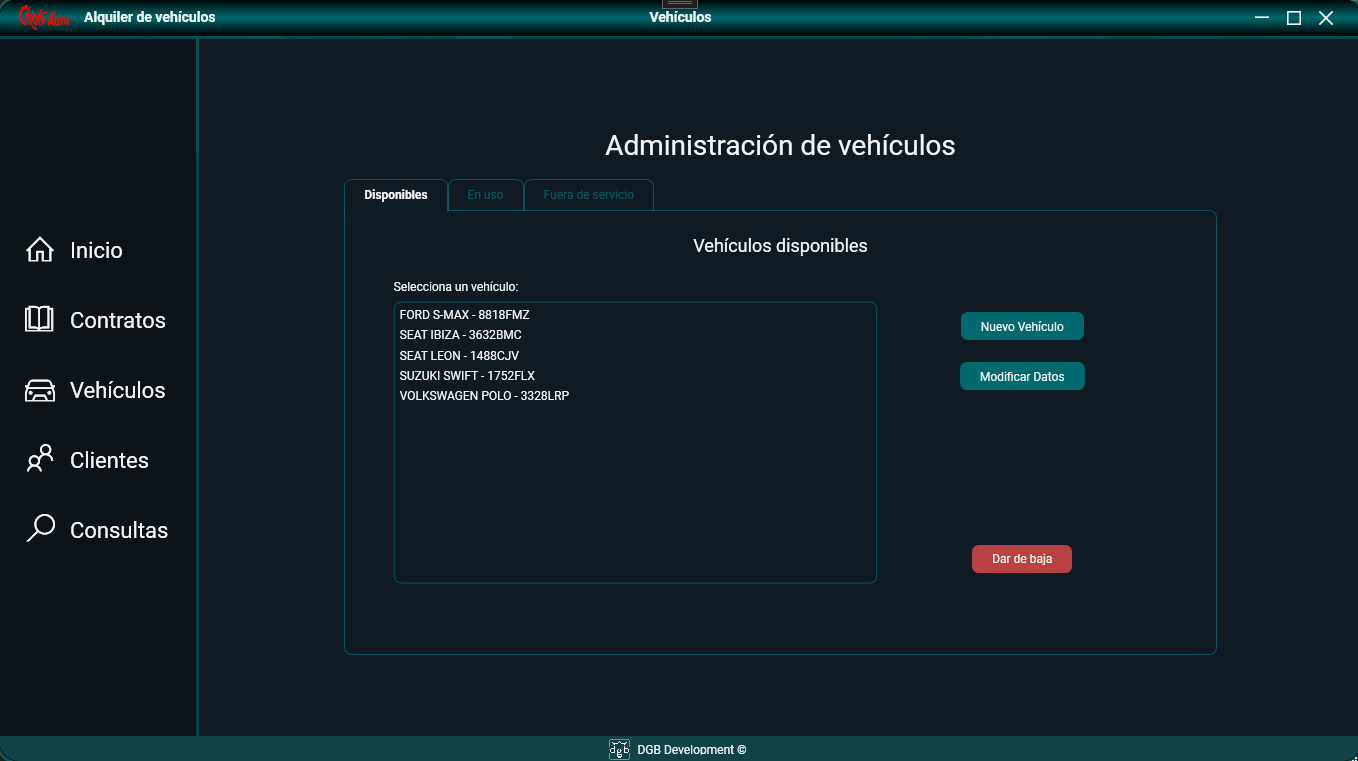This screenshot has height=761, width=1358.
Task: Select SEAT IBIZA - 3632BMC
Action: (460, 334)
